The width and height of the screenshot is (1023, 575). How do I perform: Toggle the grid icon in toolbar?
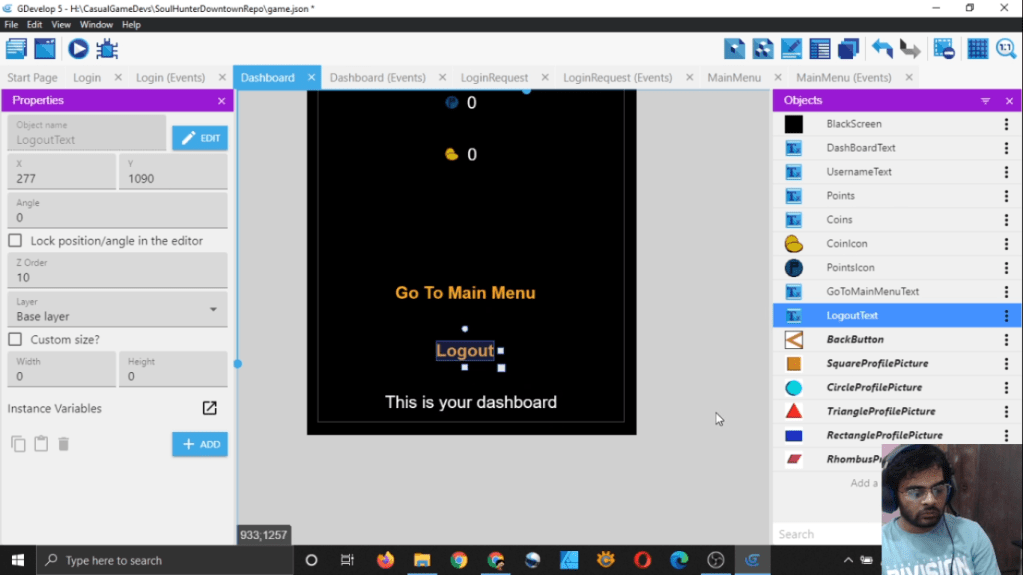pos(977,48)
